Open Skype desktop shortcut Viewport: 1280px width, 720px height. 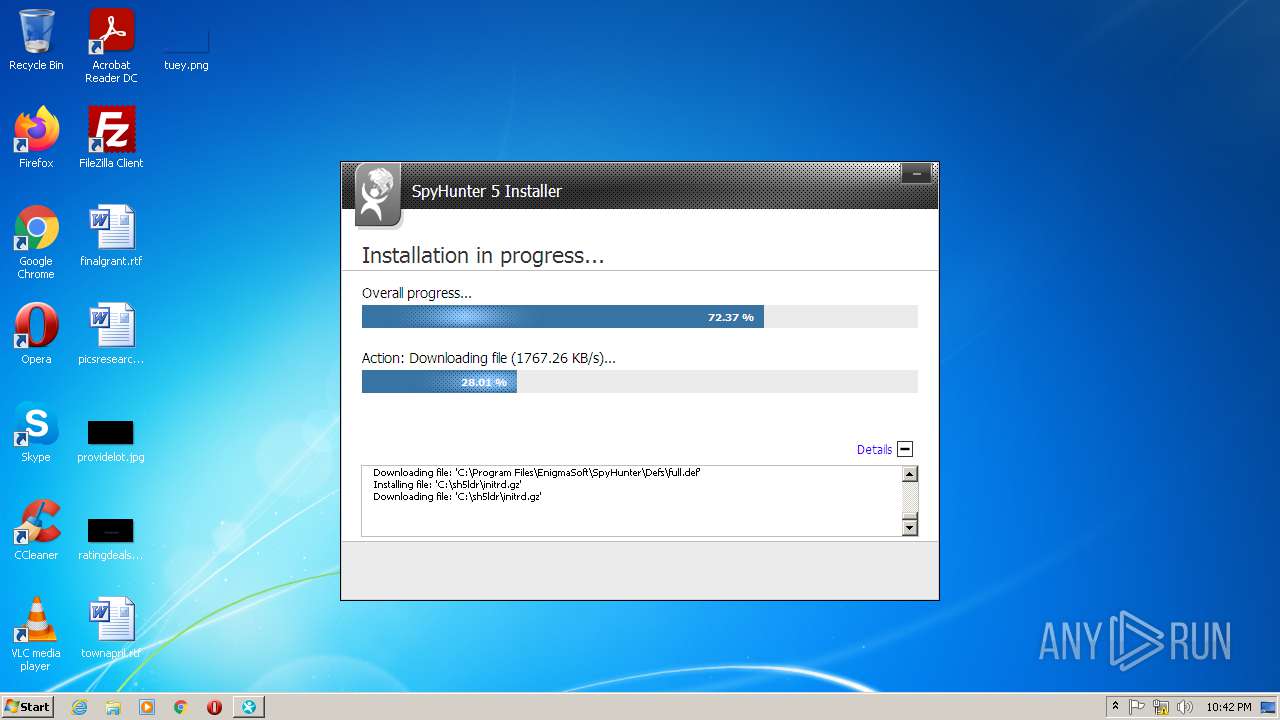pyautogui.click(x=36, y=432)
